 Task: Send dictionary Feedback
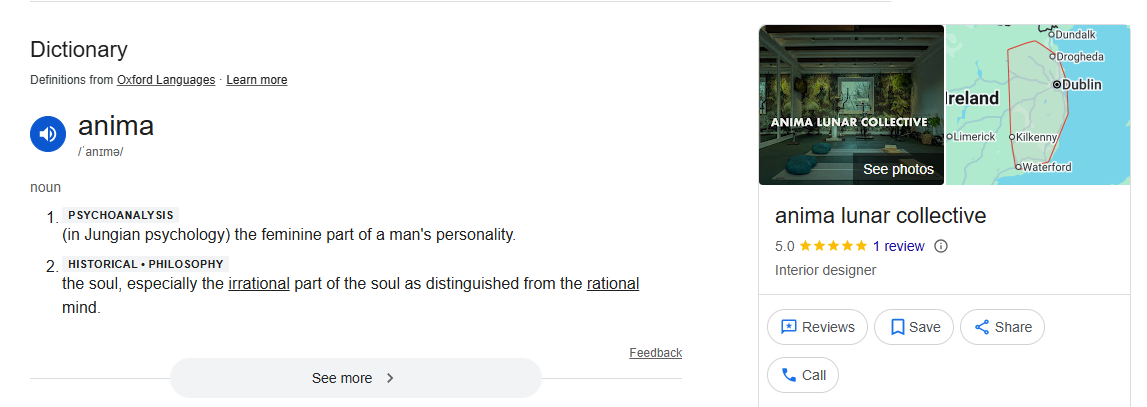655,353
